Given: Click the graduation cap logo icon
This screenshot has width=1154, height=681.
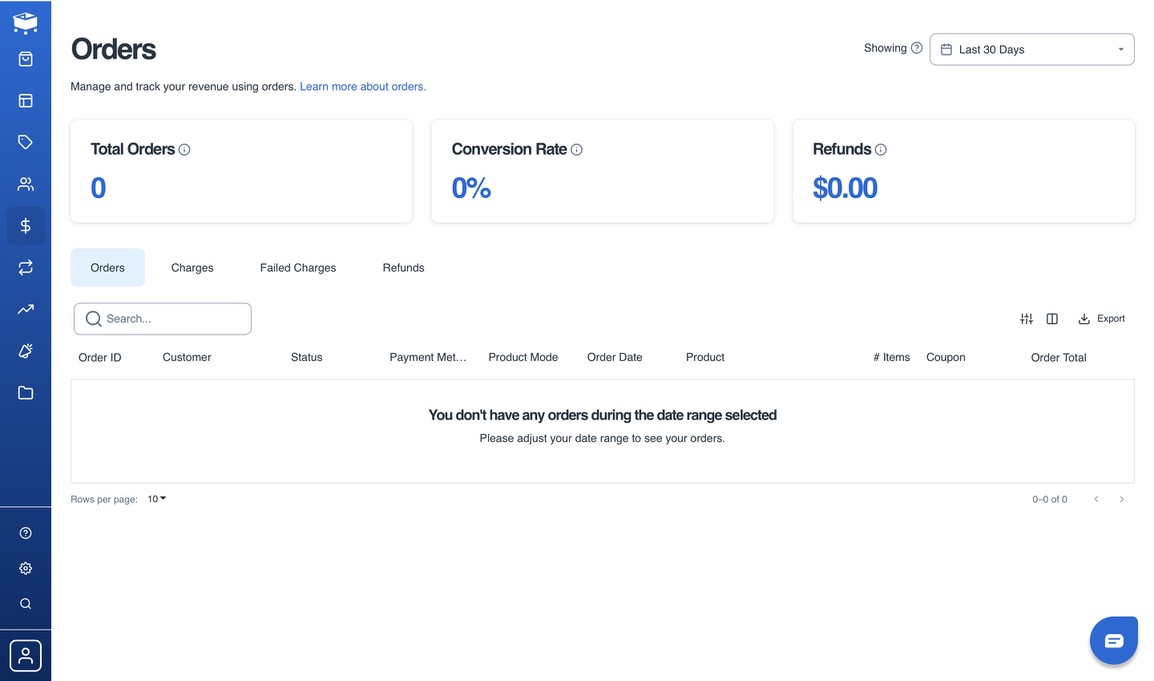Looking at the screenshot, I should click(25, 23).
